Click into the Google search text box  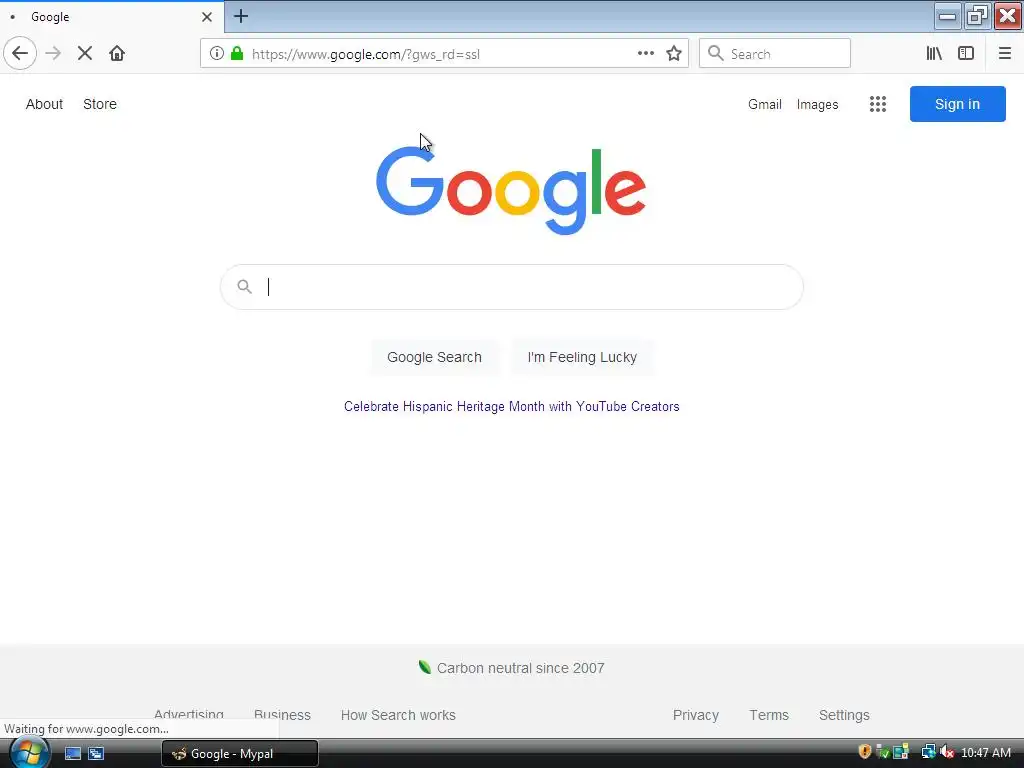512,287
